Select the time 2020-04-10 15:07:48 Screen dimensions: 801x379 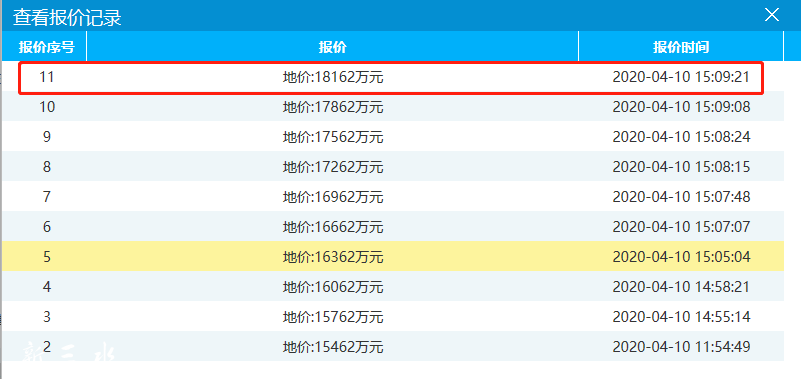[681, 197]
